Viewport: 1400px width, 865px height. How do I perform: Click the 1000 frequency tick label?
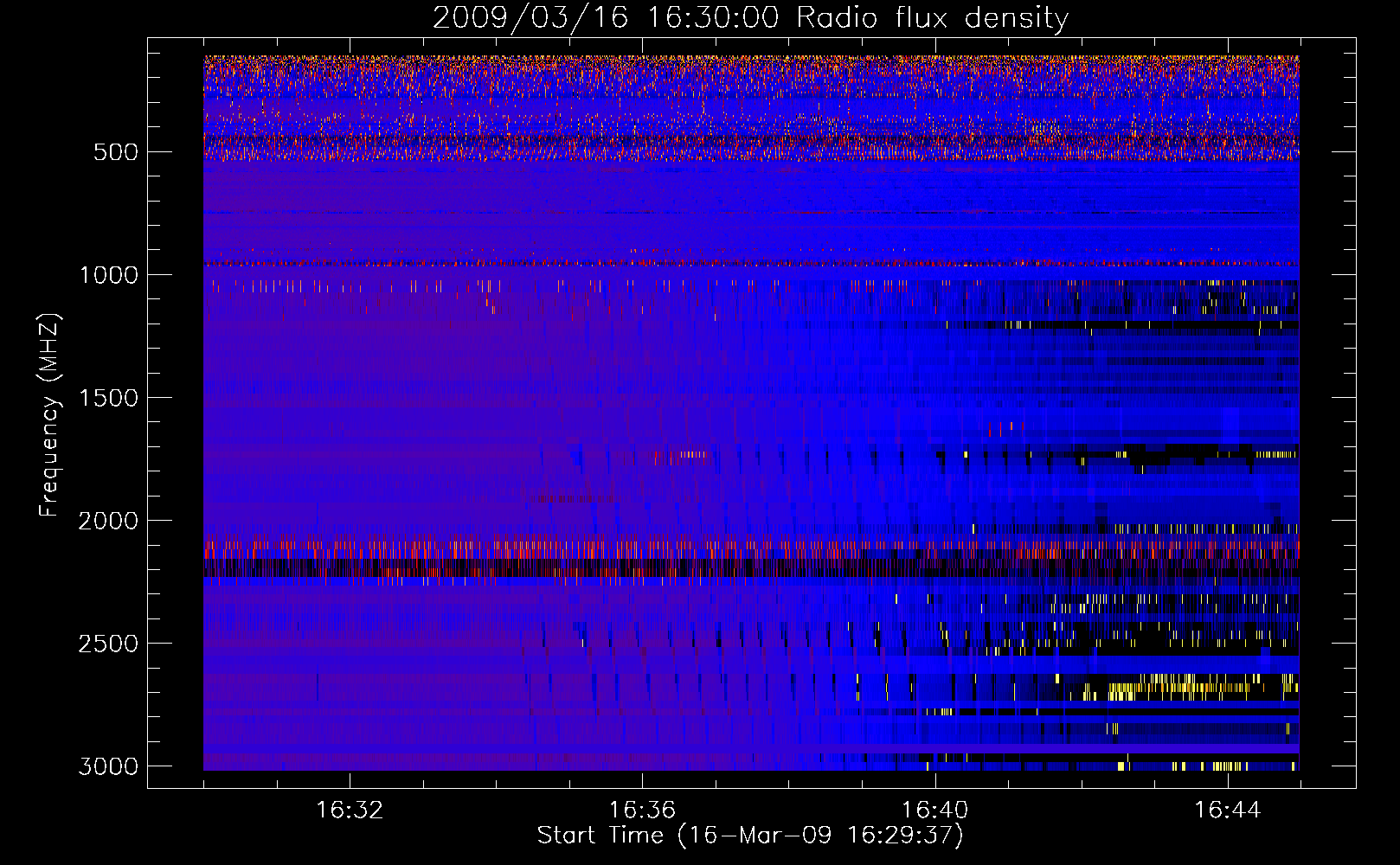(x=108, y=275)
